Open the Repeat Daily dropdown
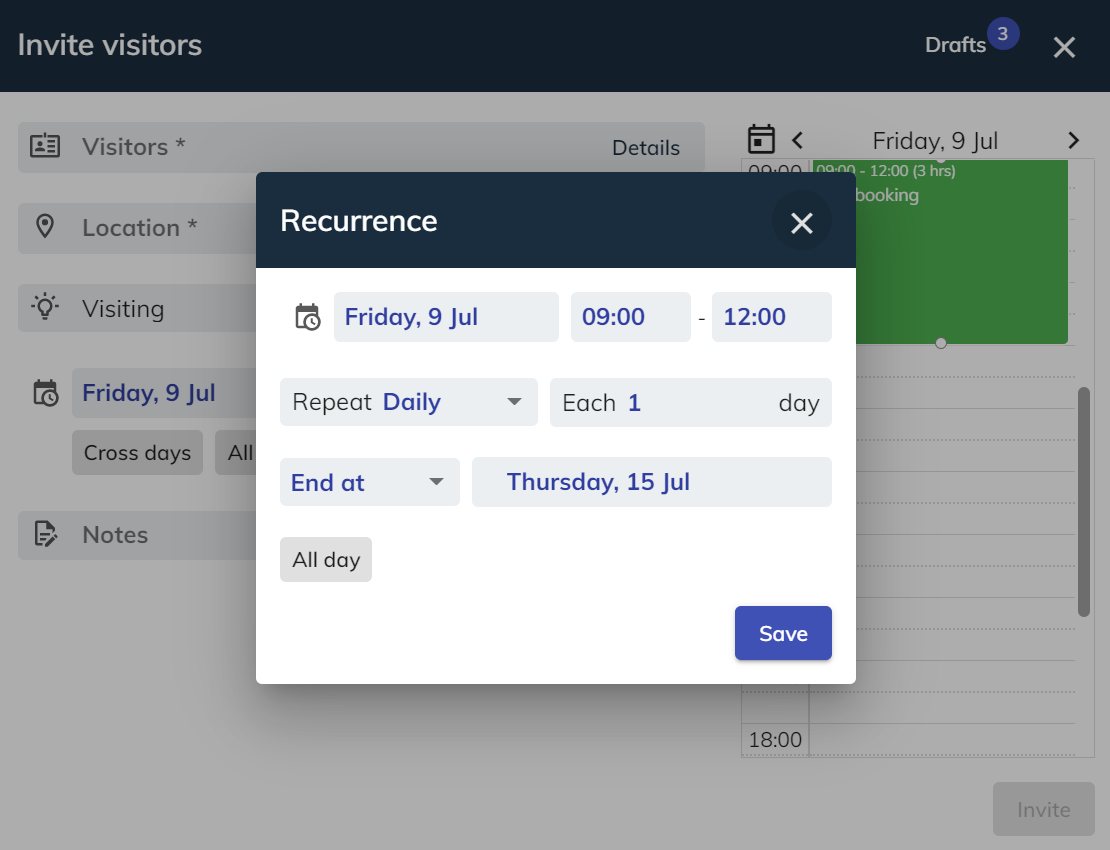This screenshot has width=1110, height=850. click(x=408, y=402)
